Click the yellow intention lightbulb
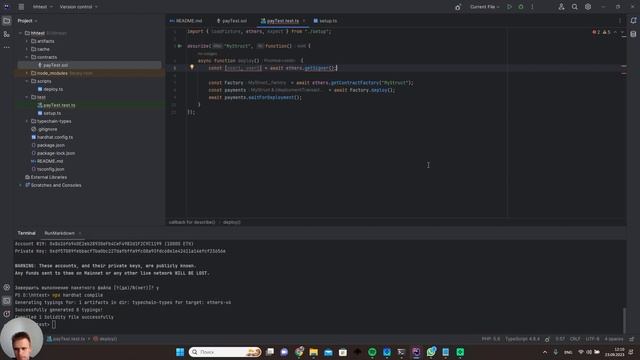Image resolution: width=640 pixels, height=360 pixels. pos(192,67)
